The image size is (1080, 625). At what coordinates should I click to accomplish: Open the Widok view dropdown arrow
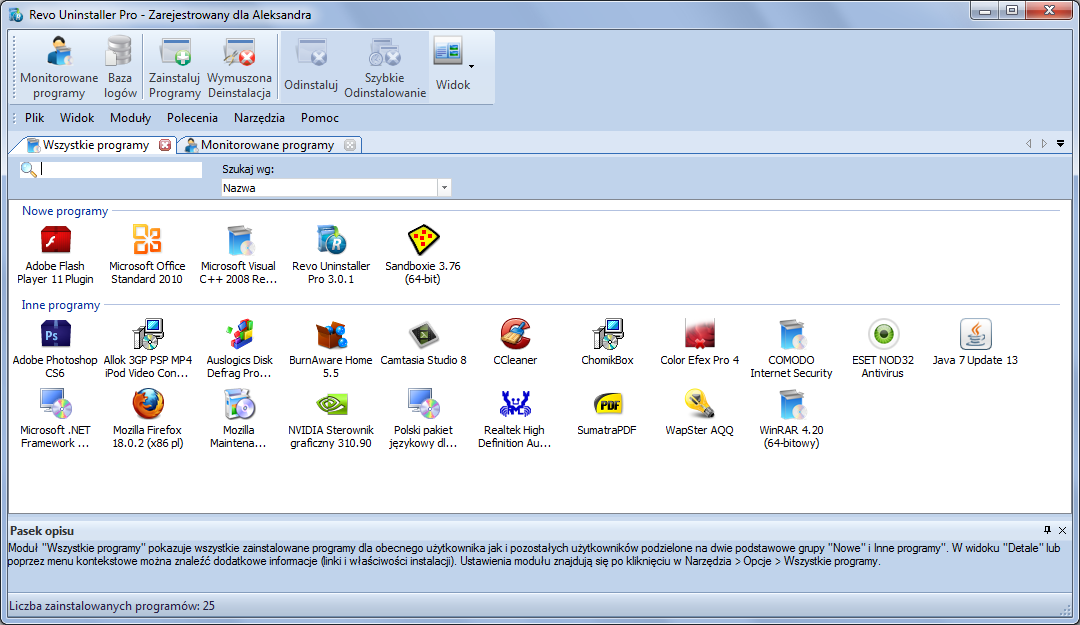pyautogui.click(x=472, y=67)
